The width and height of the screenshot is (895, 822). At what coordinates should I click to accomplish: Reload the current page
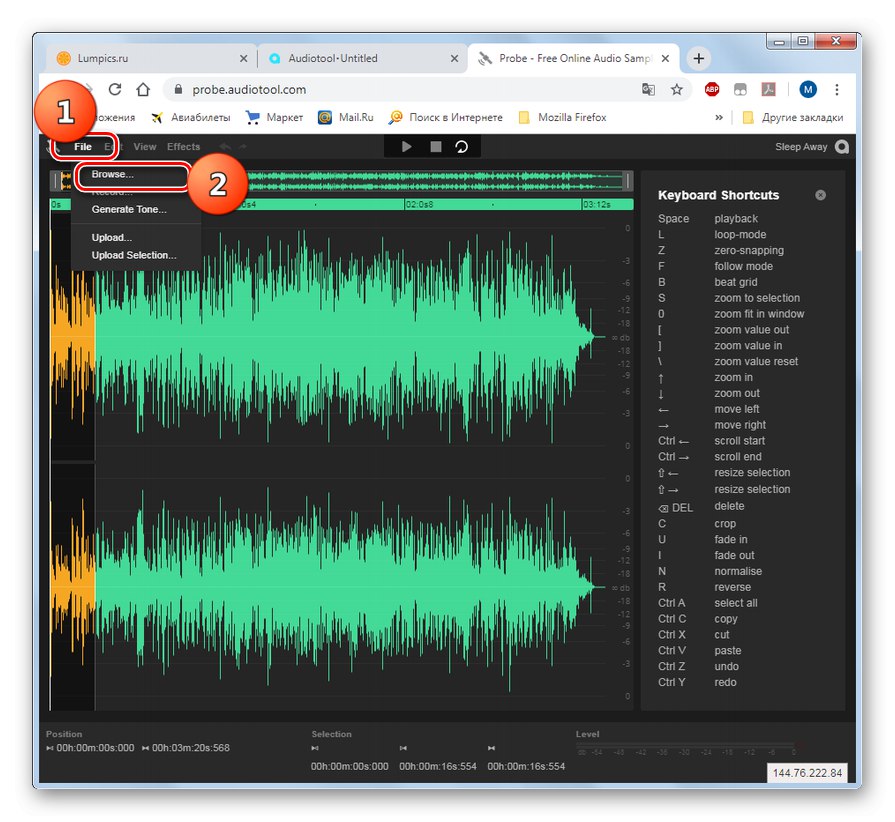pos(115,90)
